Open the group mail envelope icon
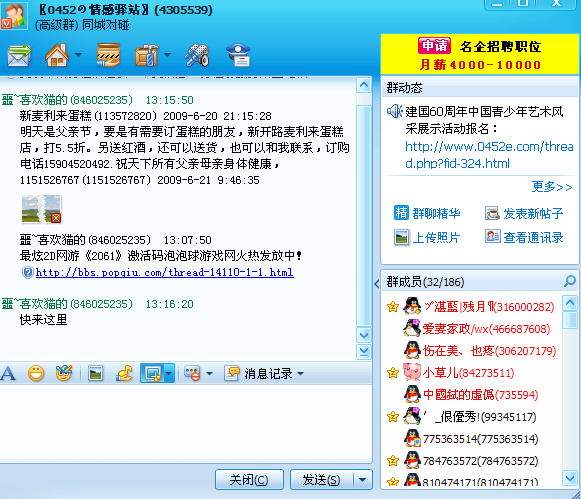Viewport: 581px width, 499px height. (x=19, y=55)
